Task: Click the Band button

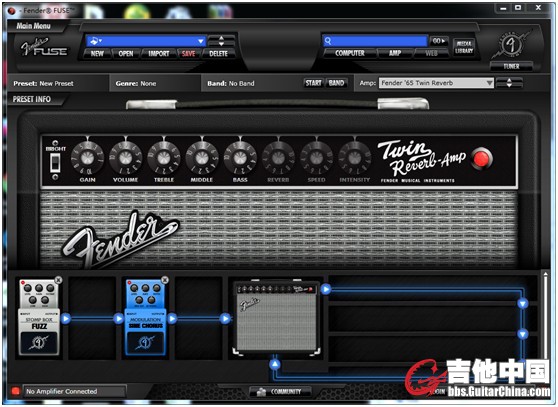Action: point(336,83)
